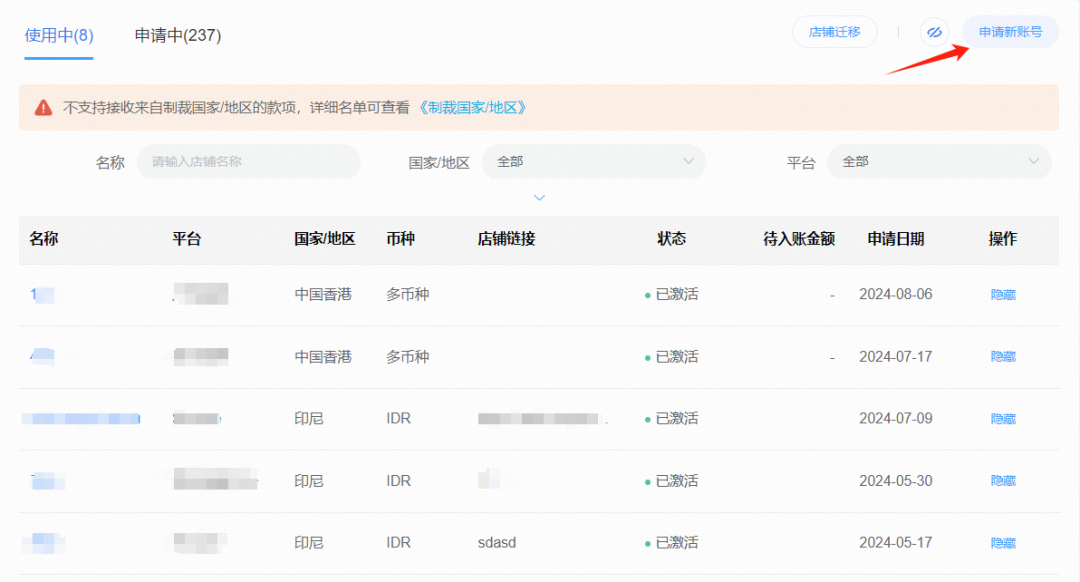
Task: Click the 待入账金额 column header
Action: point(798,239)
